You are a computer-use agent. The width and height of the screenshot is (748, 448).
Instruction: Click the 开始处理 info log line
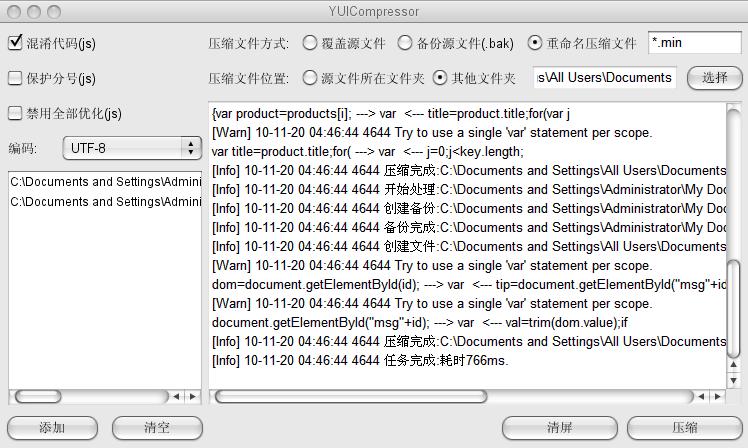[x=469, y=190]
